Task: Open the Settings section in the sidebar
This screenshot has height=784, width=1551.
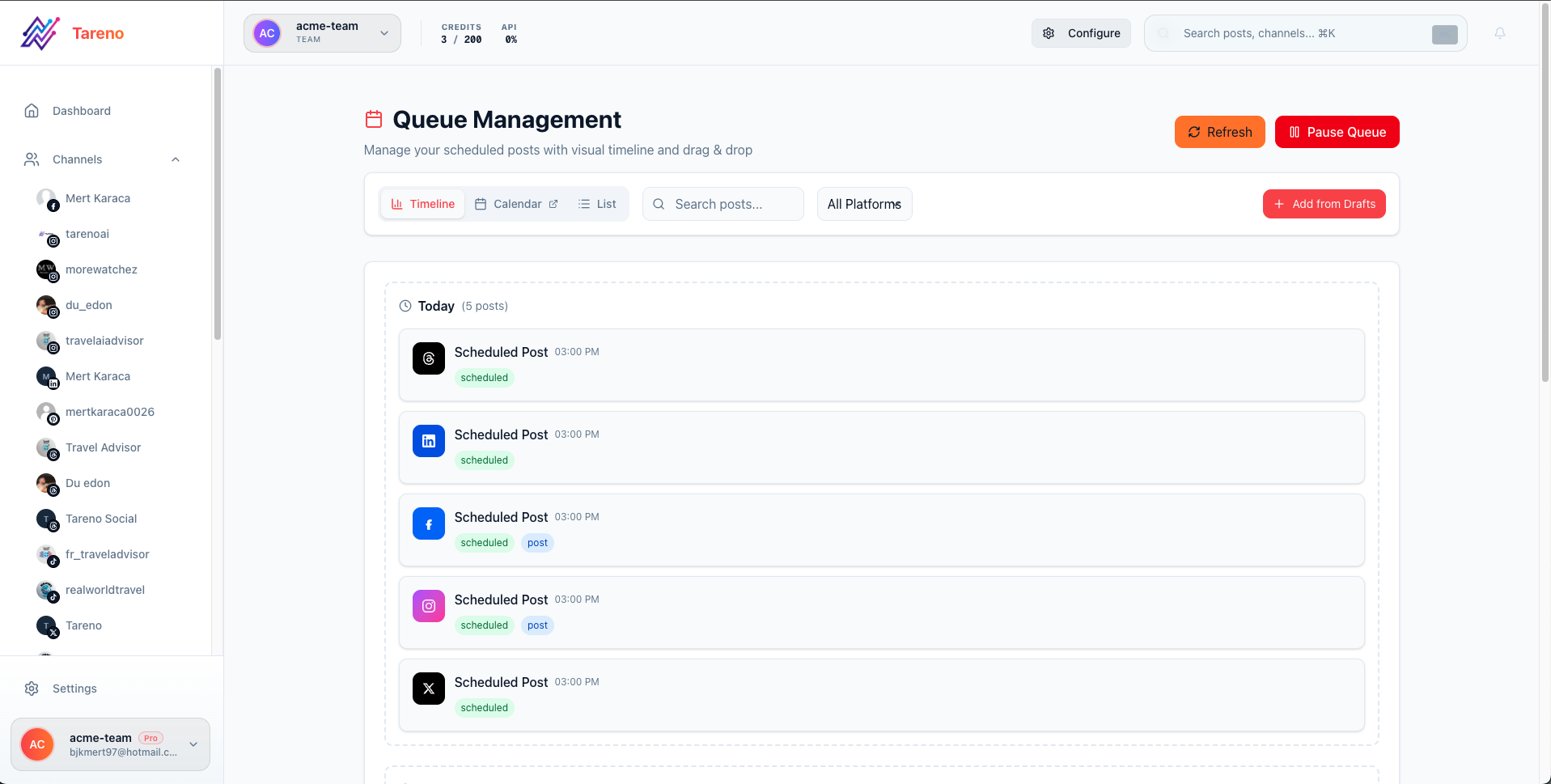Action: (74, 689)
